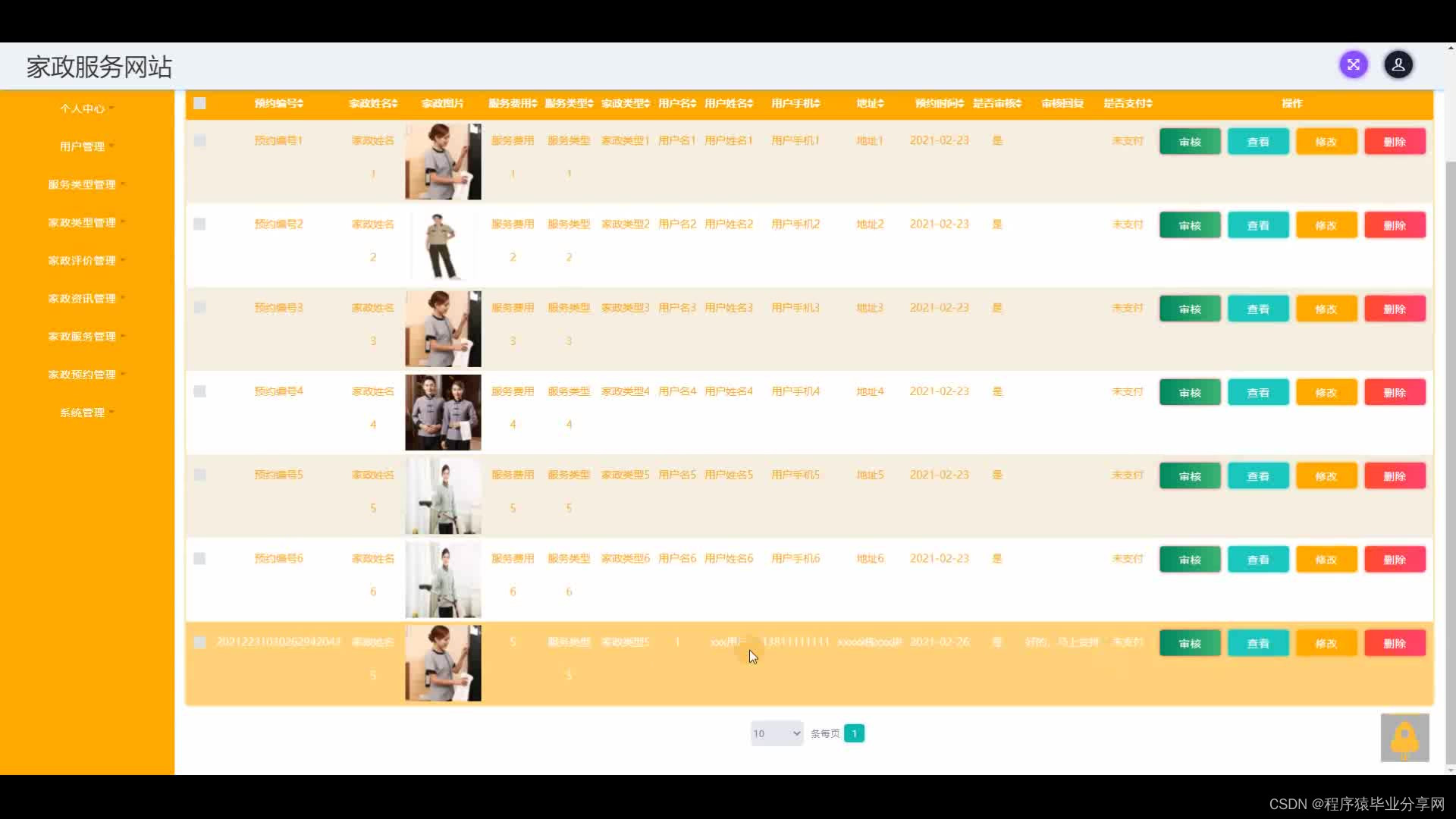Check the row for 预约编号4
This screenshot has width=1456, height=819.
point(199,391)
